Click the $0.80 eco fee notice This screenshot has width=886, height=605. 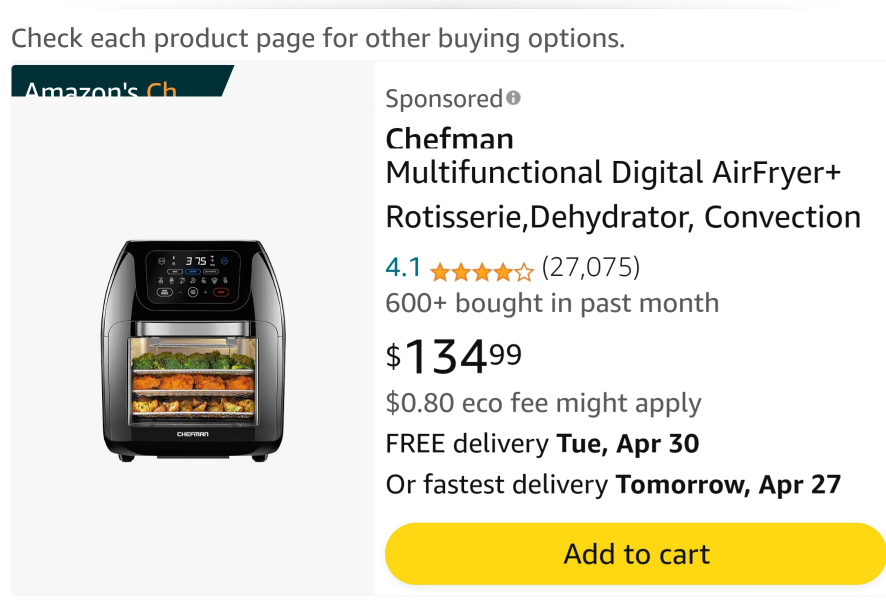[x=543, y=403]
